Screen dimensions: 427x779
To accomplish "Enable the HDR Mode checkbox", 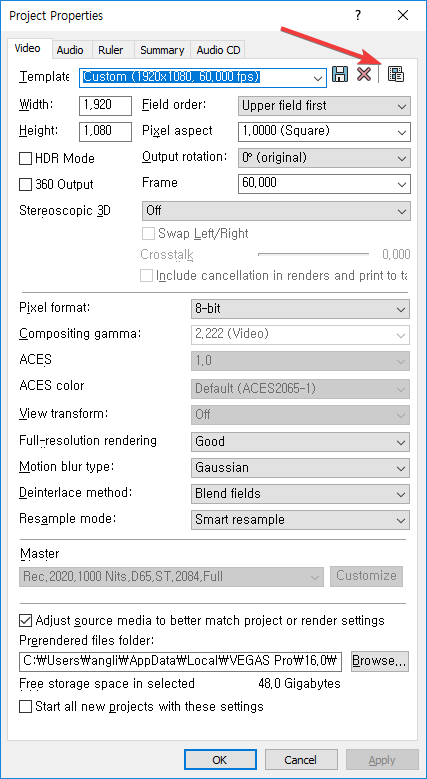I will click(x=25, y=159).
